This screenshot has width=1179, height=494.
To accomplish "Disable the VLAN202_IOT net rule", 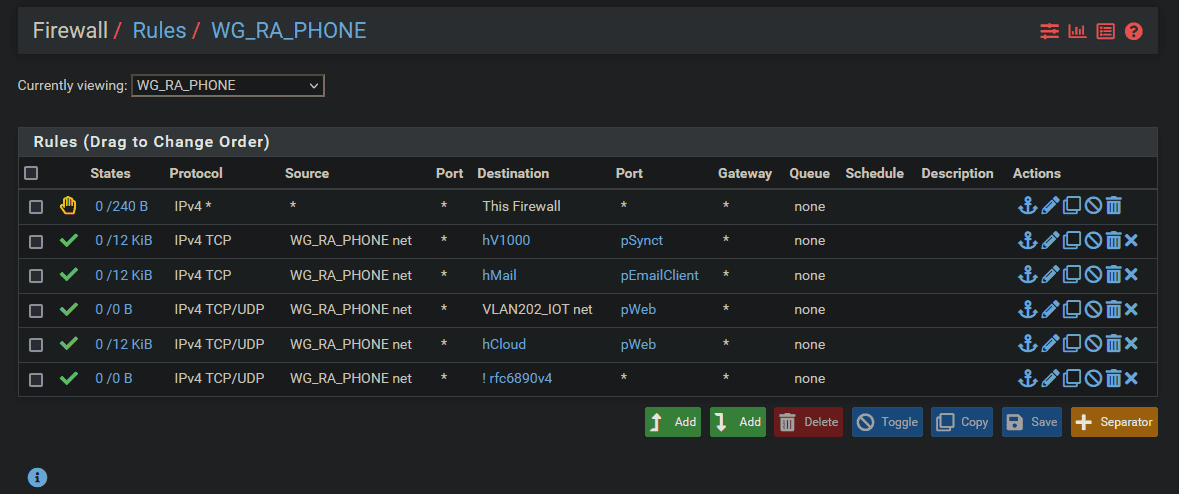I will coord(1093,310).
